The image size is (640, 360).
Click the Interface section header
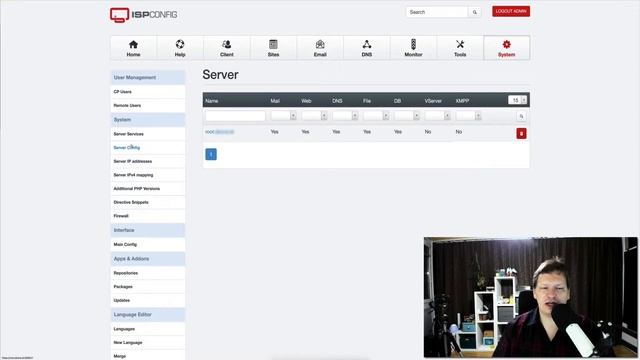[148, 230]
